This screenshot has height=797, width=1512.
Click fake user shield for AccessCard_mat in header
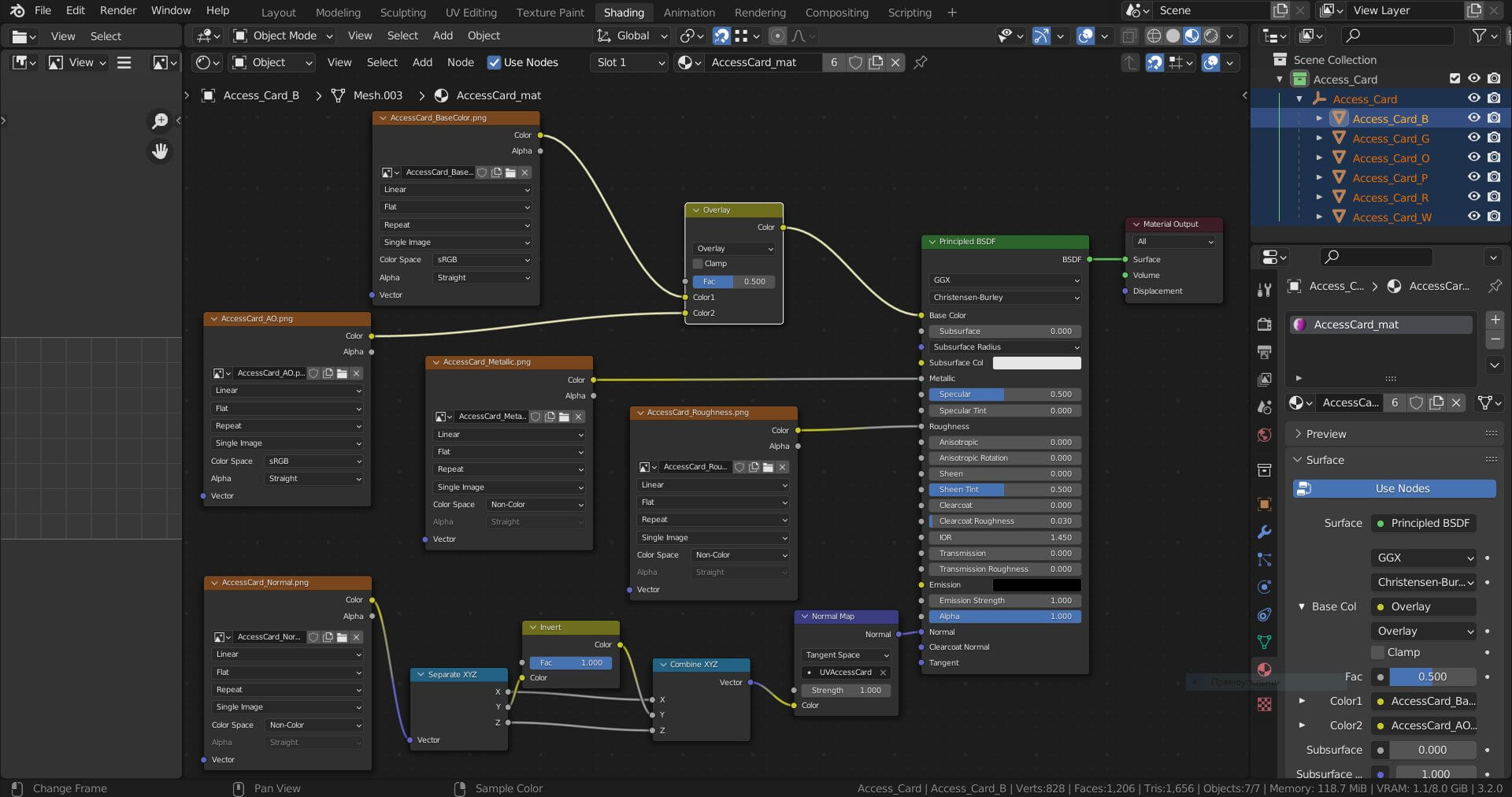pyautogui.click(x=855, y=62)
